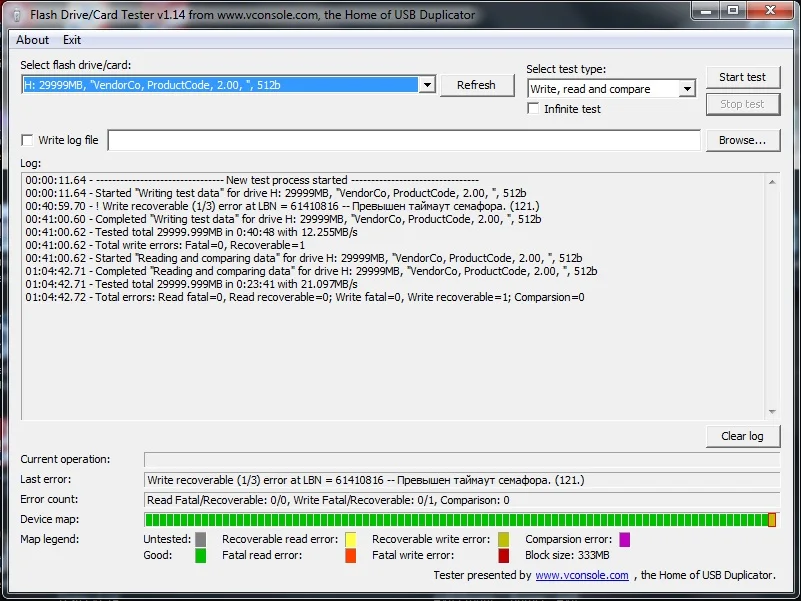
Task: Click the orange Fatal read error swatch
Action: coord(350,556)
